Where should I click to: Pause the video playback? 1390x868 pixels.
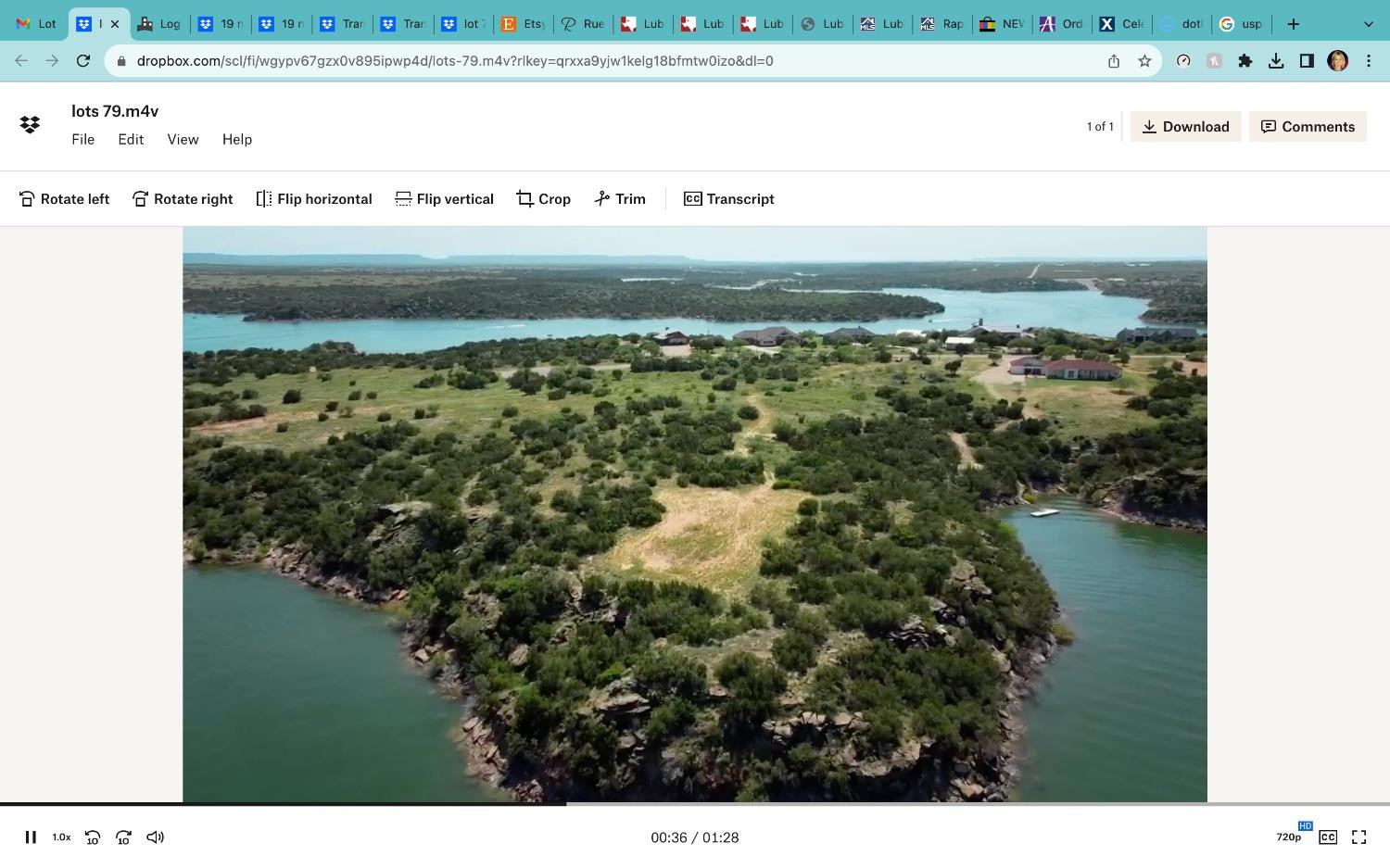pyautogui.click(x=31, y=837)
